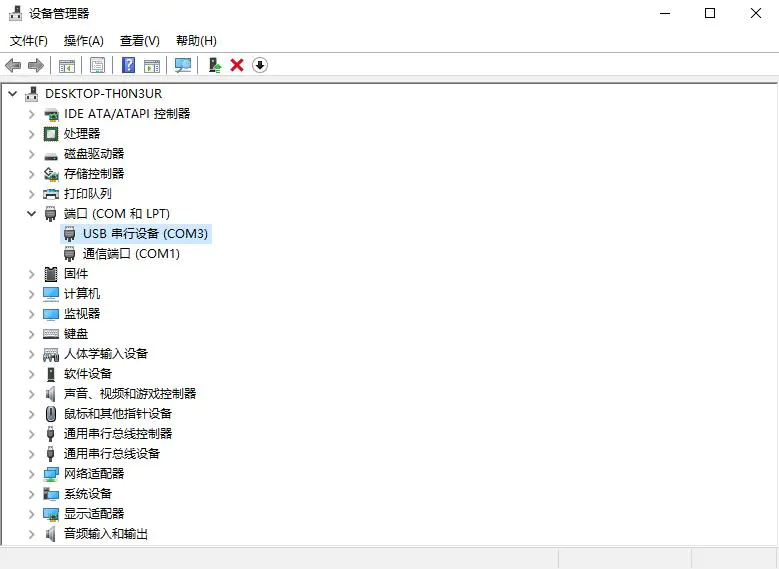
Task: Click the 音频输入和输出 speaker icon
Action: 50,534
